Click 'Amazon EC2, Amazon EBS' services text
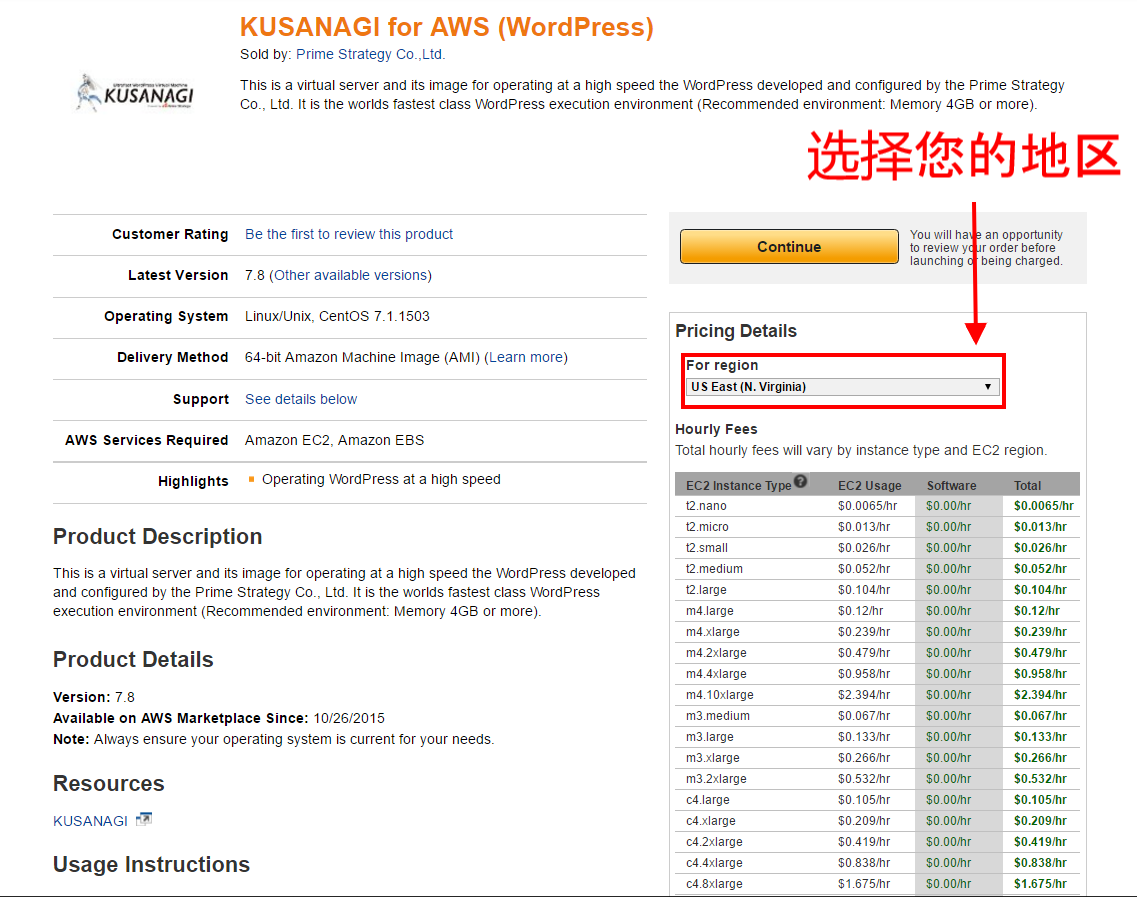This screenshot has height=897, width=1137. coord(334,440)
